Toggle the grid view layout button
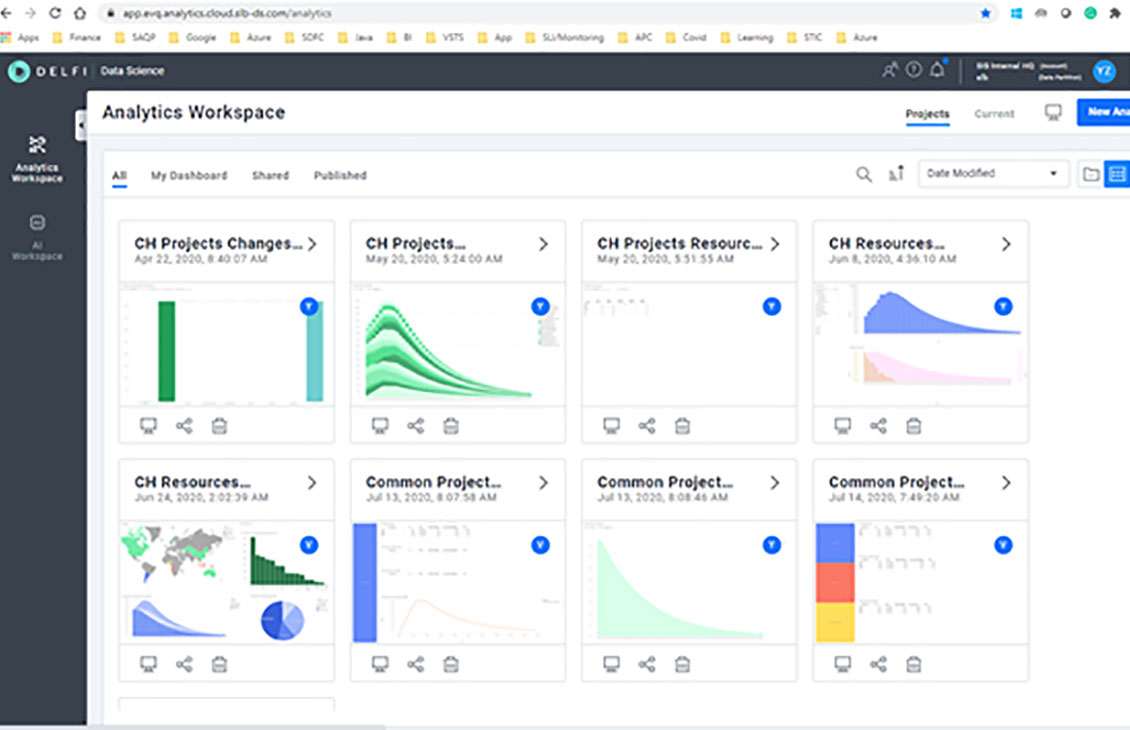The height and width of the screenshot is (730, 1130). coord(1116,173)
